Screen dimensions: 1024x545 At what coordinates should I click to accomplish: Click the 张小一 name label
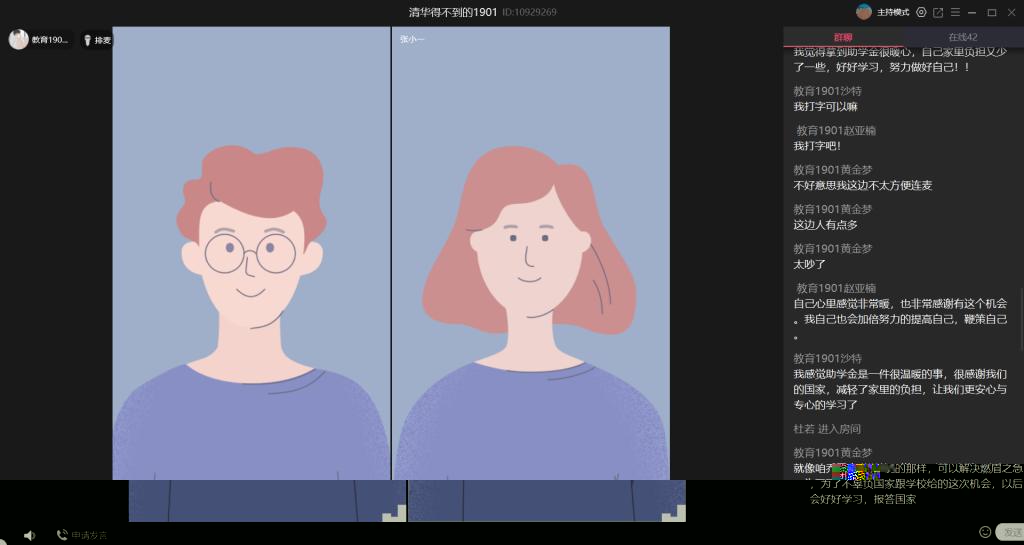tap(412, 39)
